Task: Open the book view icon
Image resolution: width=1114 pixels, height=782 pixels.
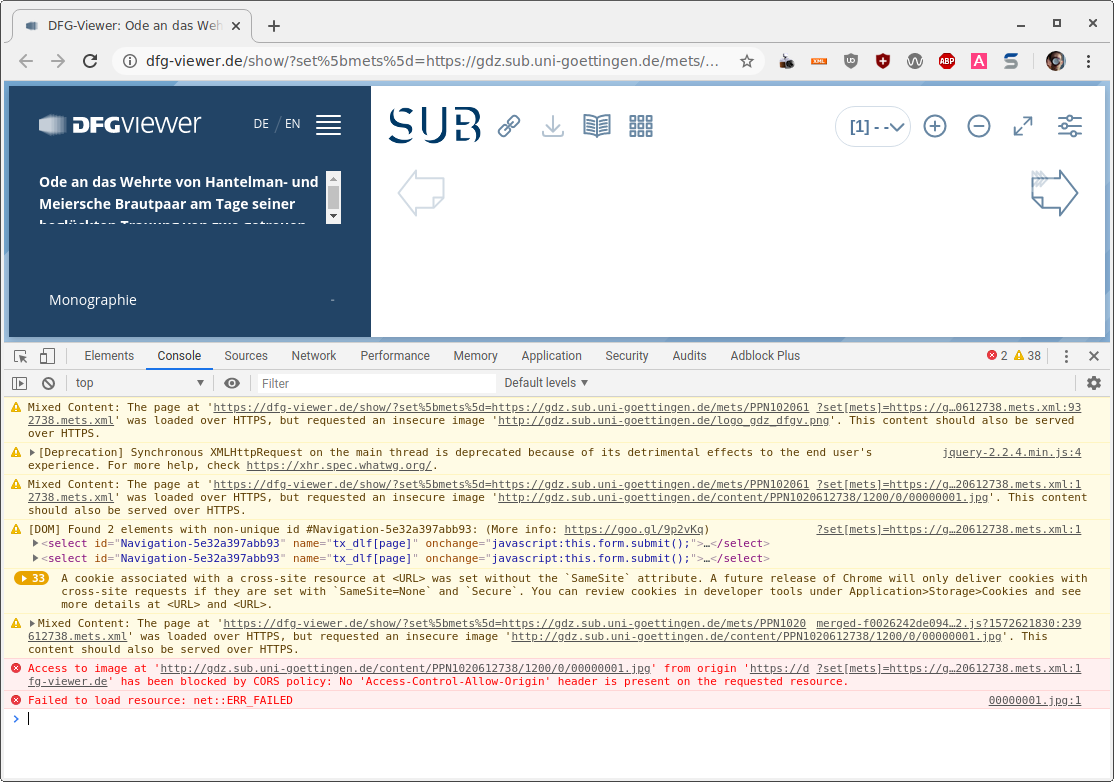Action: 597,126
